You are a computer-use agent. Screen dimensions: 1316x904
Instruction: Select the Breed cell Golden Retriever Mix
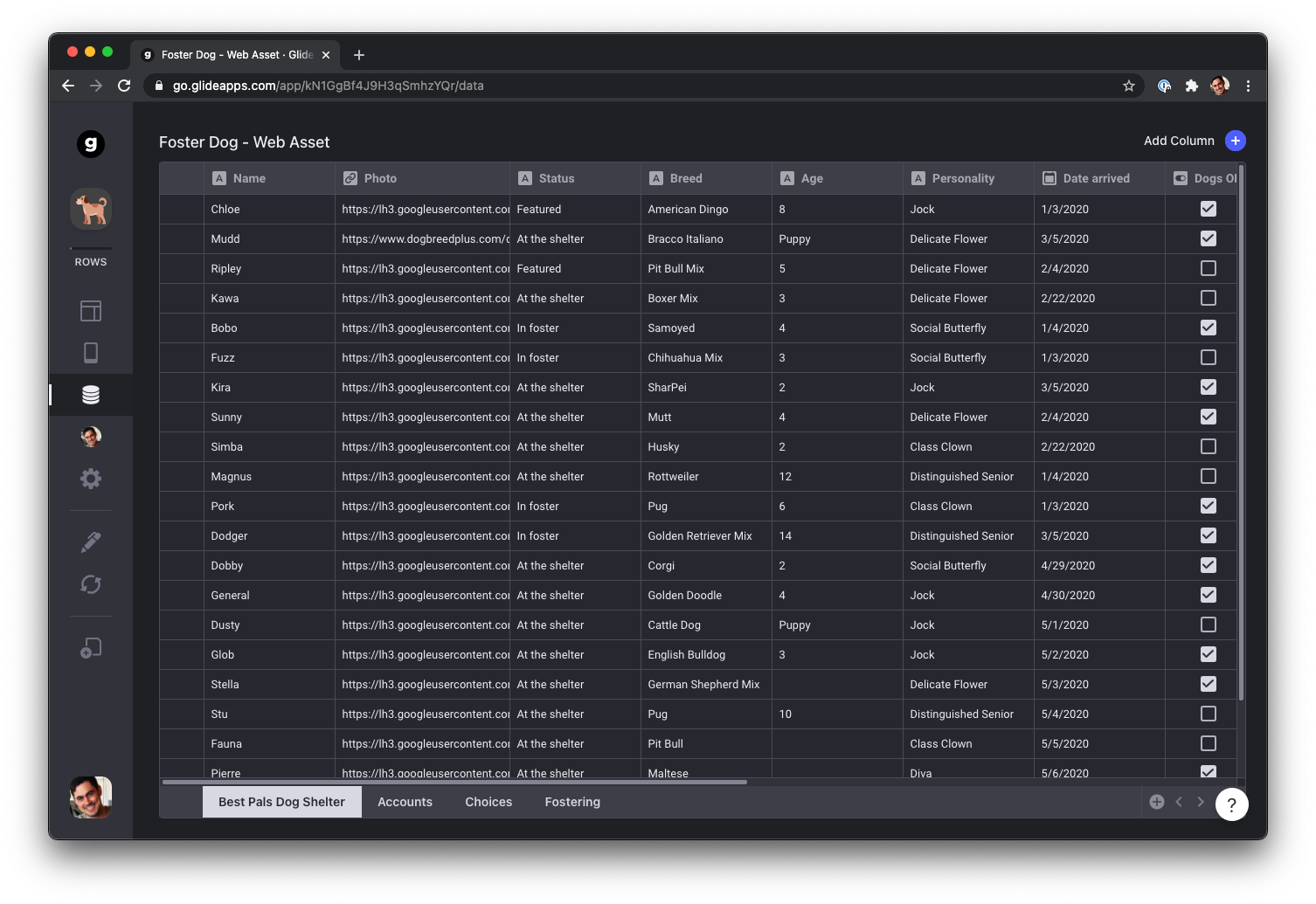(706, 535)
